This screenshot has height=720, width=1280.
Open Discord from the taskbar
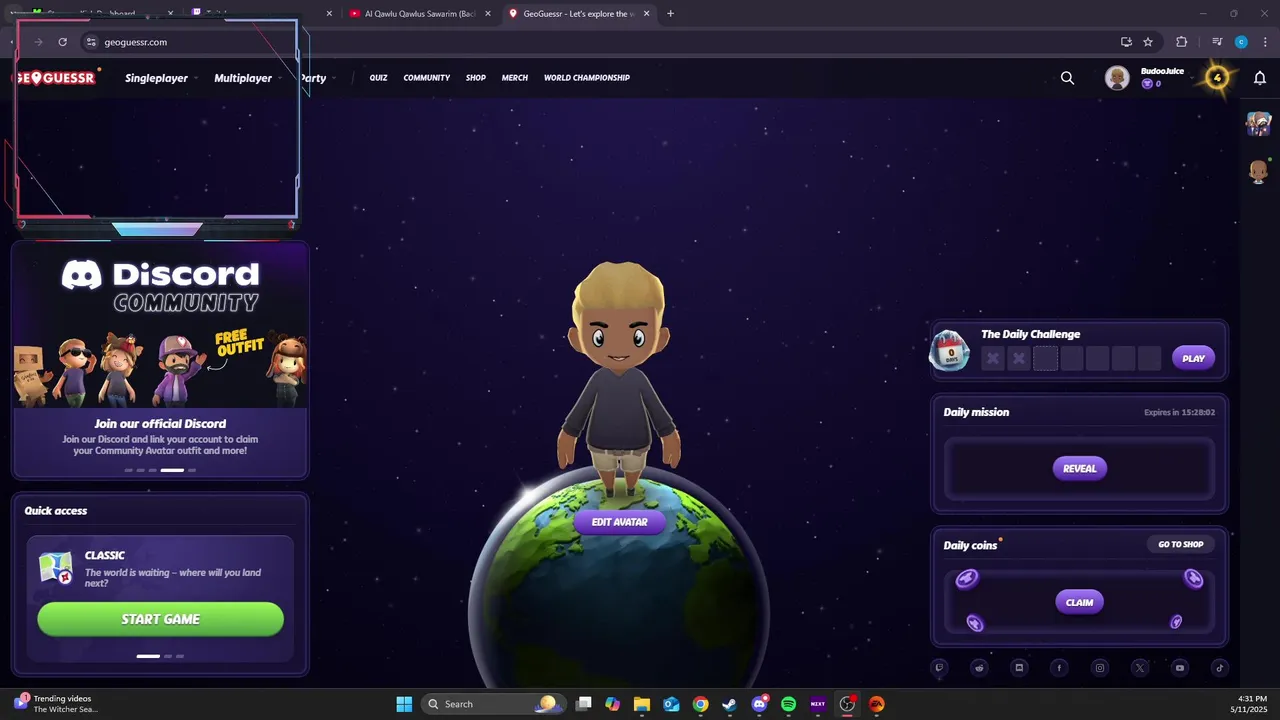759,704
